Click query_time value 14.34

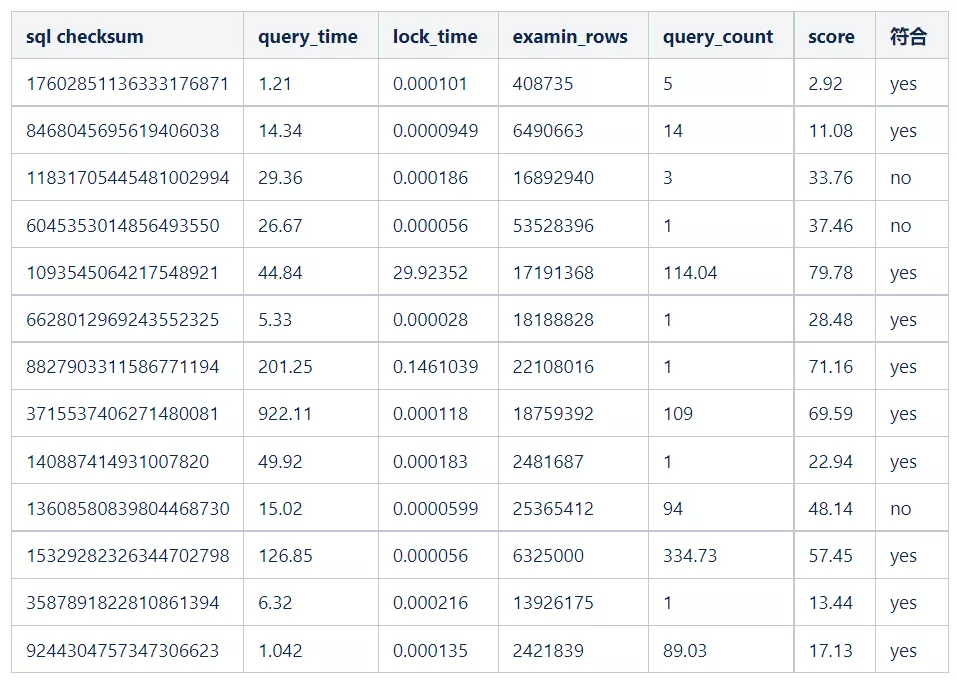tap(280, 131)
